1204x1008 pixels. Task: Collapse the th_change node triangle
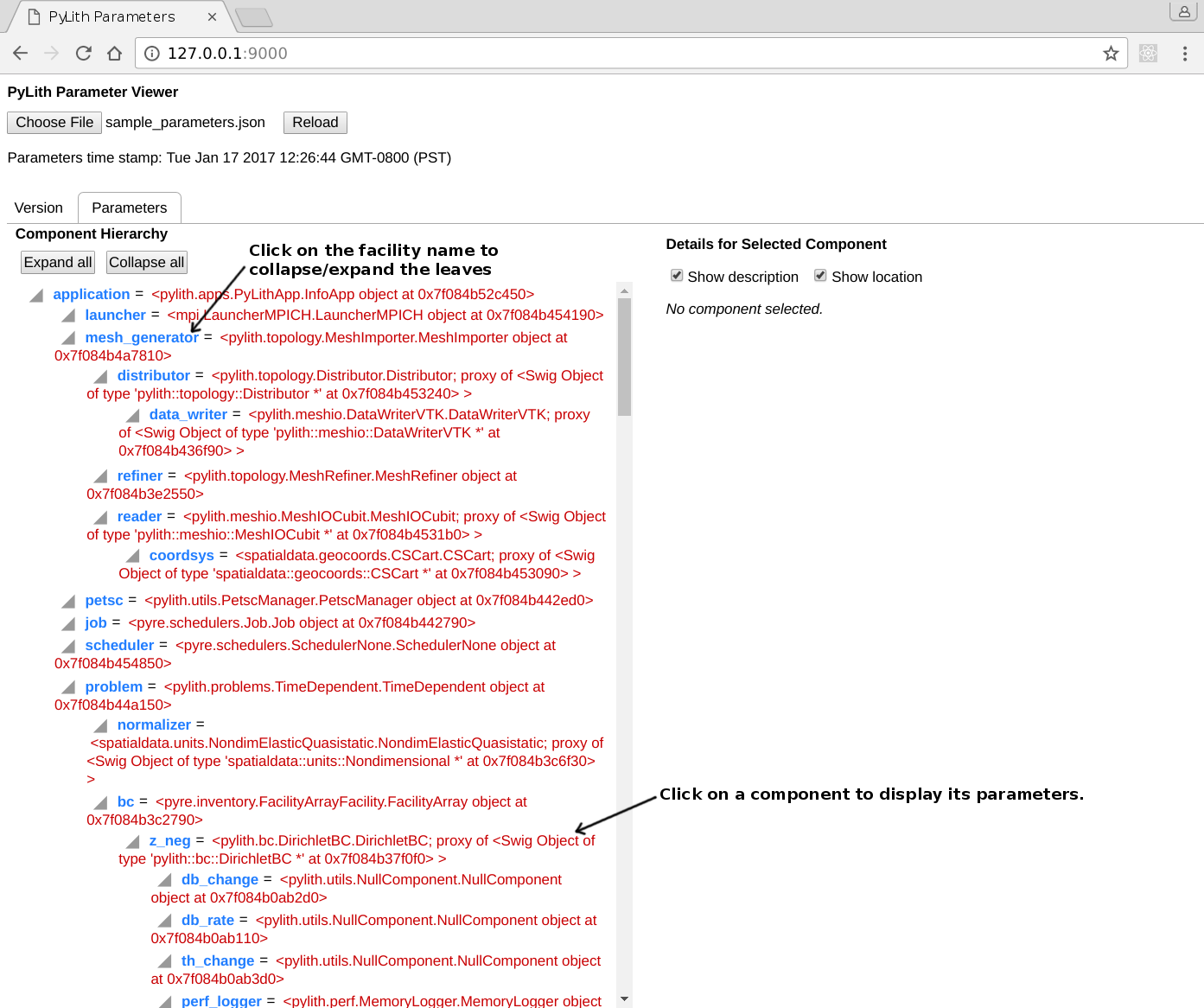click(x=164, y=961)
